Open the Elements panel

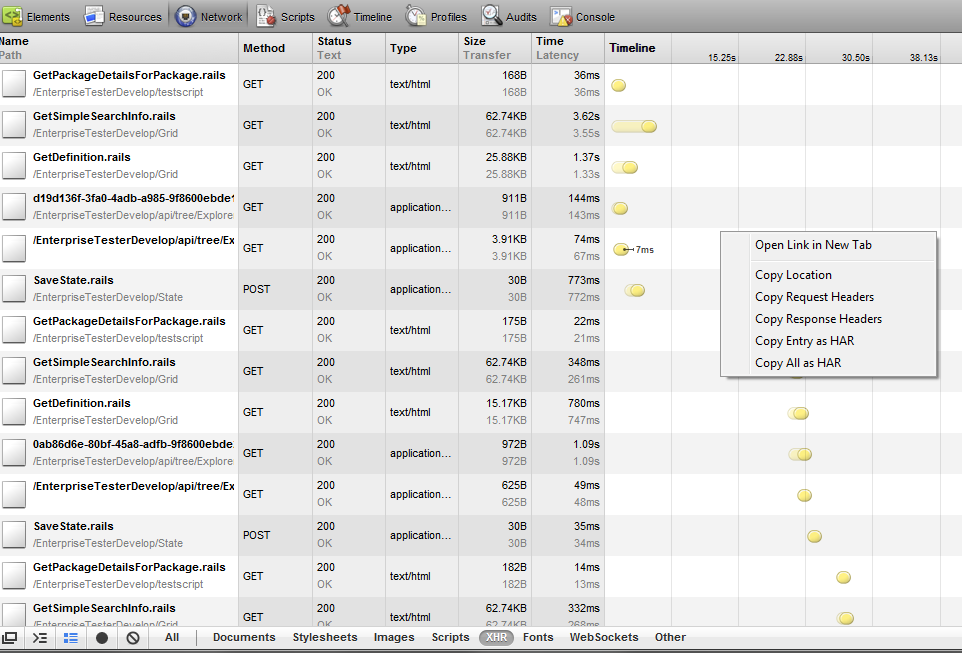point(38,16)
